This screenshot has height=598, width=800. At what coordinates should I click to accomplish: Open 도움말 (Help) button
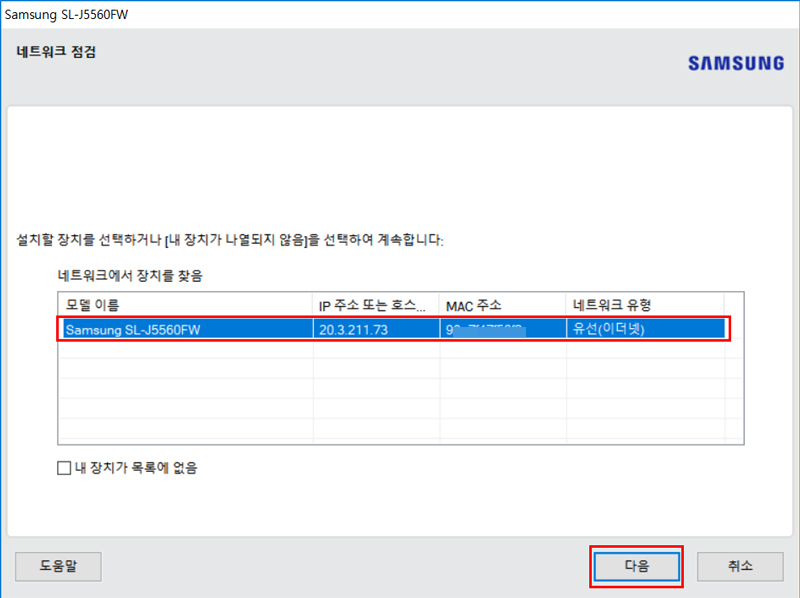[58, 566]
